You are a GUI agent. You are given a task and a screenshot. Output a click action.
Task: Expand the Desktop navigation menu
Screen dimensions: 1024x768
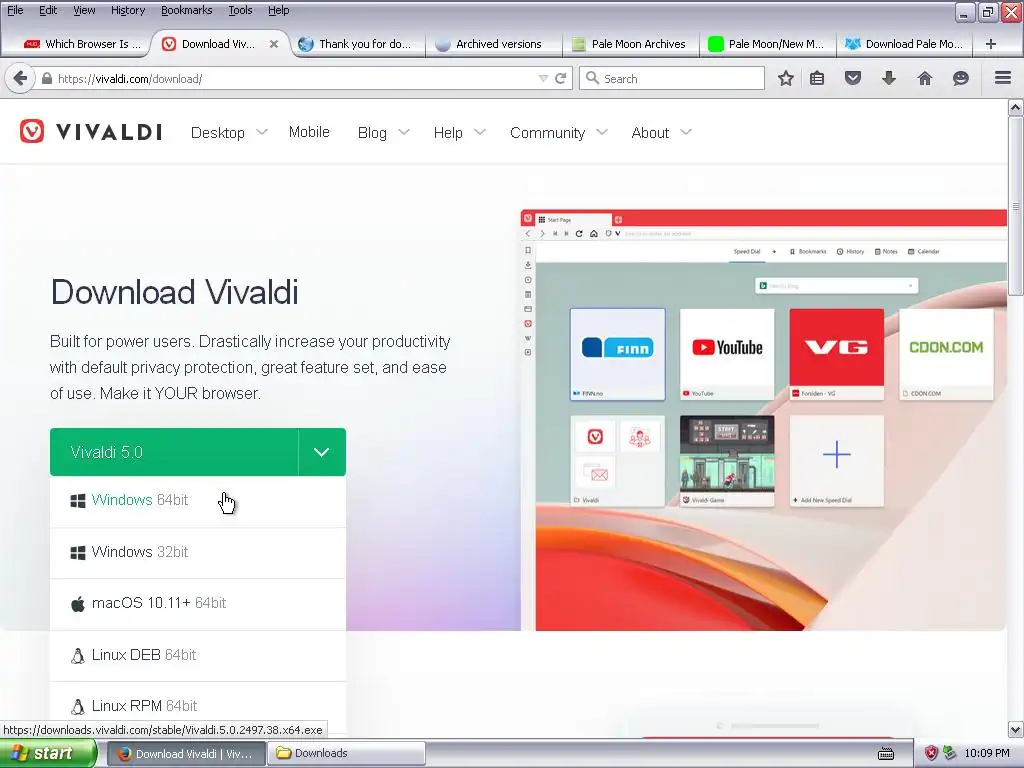pos(229,133)
